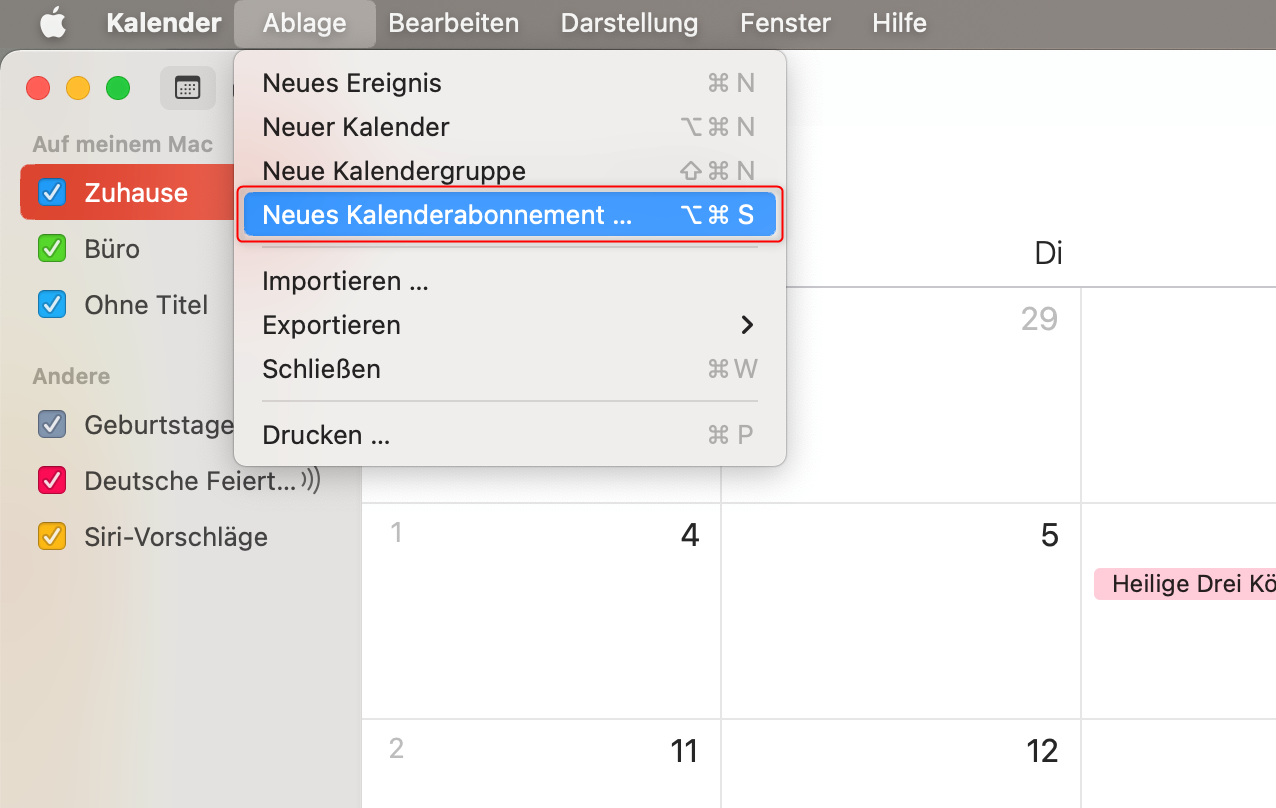Toggle the Geburtstage calendar checkbox
The image size is (1276, 808).
(51, 424)
